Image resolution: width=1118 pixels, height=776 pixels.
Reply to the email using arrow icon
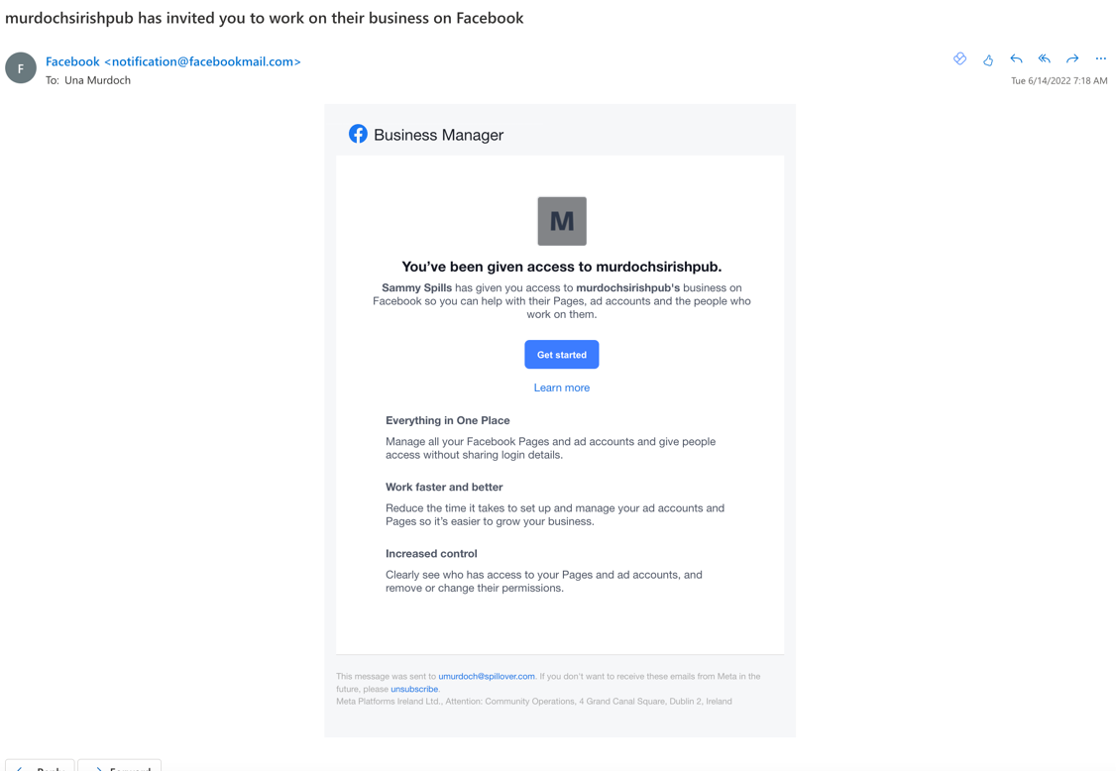[1016, 59]
